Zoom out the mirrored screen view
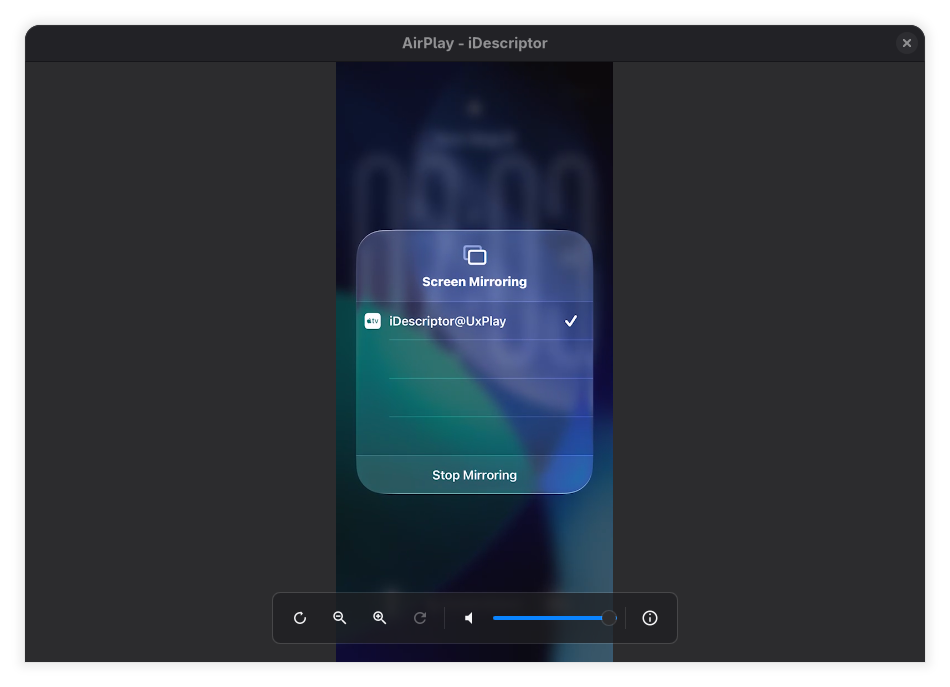This screenshot has width=950, height=687. click(340, 618)
